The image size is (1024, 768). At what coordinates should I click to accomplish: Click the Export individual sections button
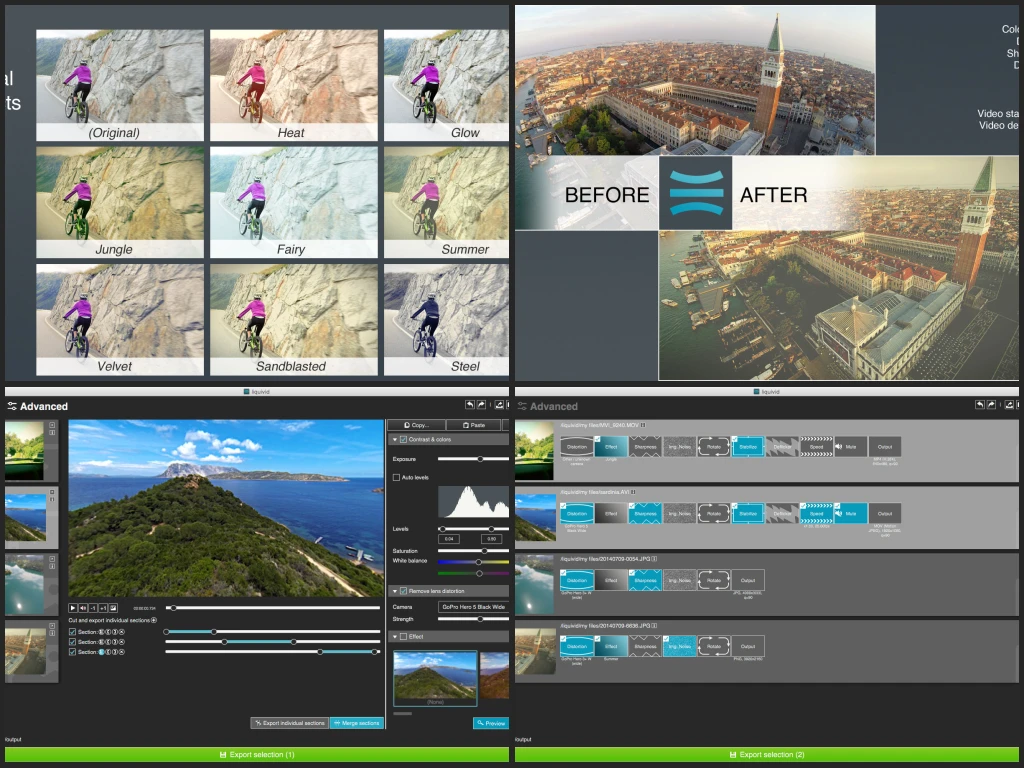point(289,723)
